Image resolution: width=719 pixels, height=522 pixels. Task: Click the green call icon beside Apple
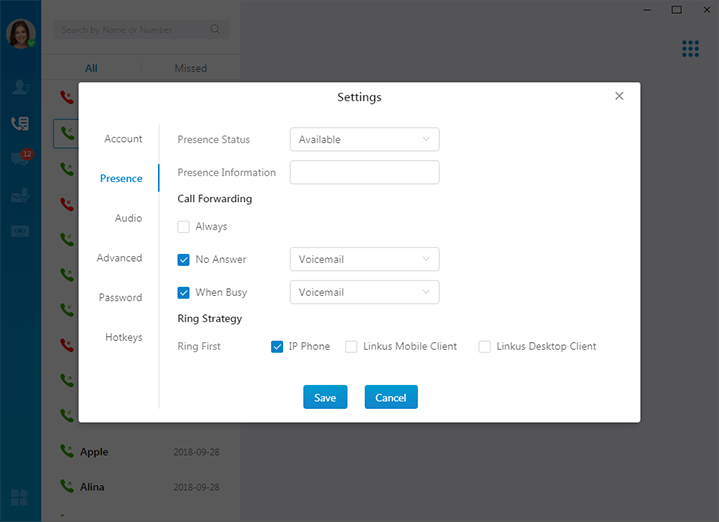click(67, 452)
